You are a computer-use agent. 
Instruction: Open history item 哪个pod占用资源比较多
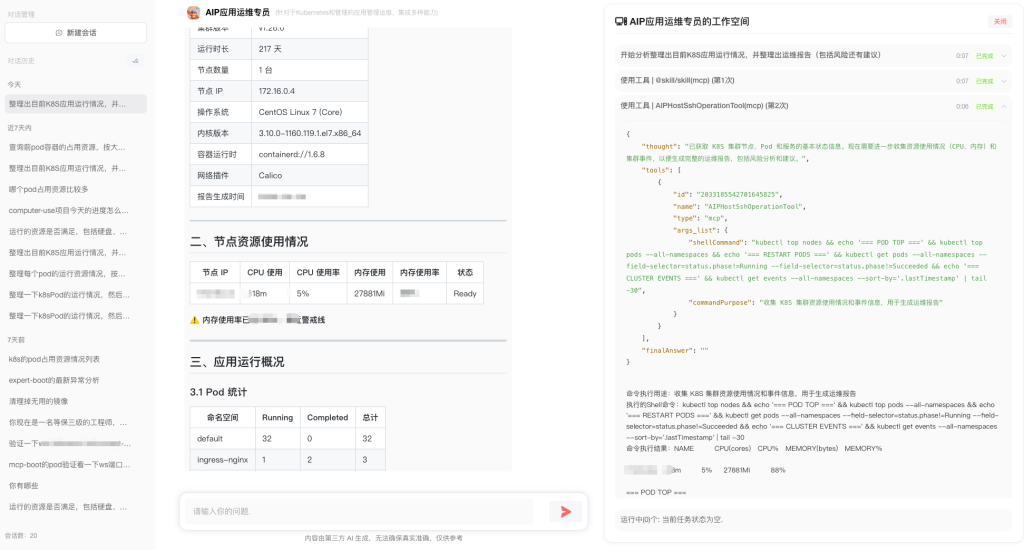(x=50, y=189)
